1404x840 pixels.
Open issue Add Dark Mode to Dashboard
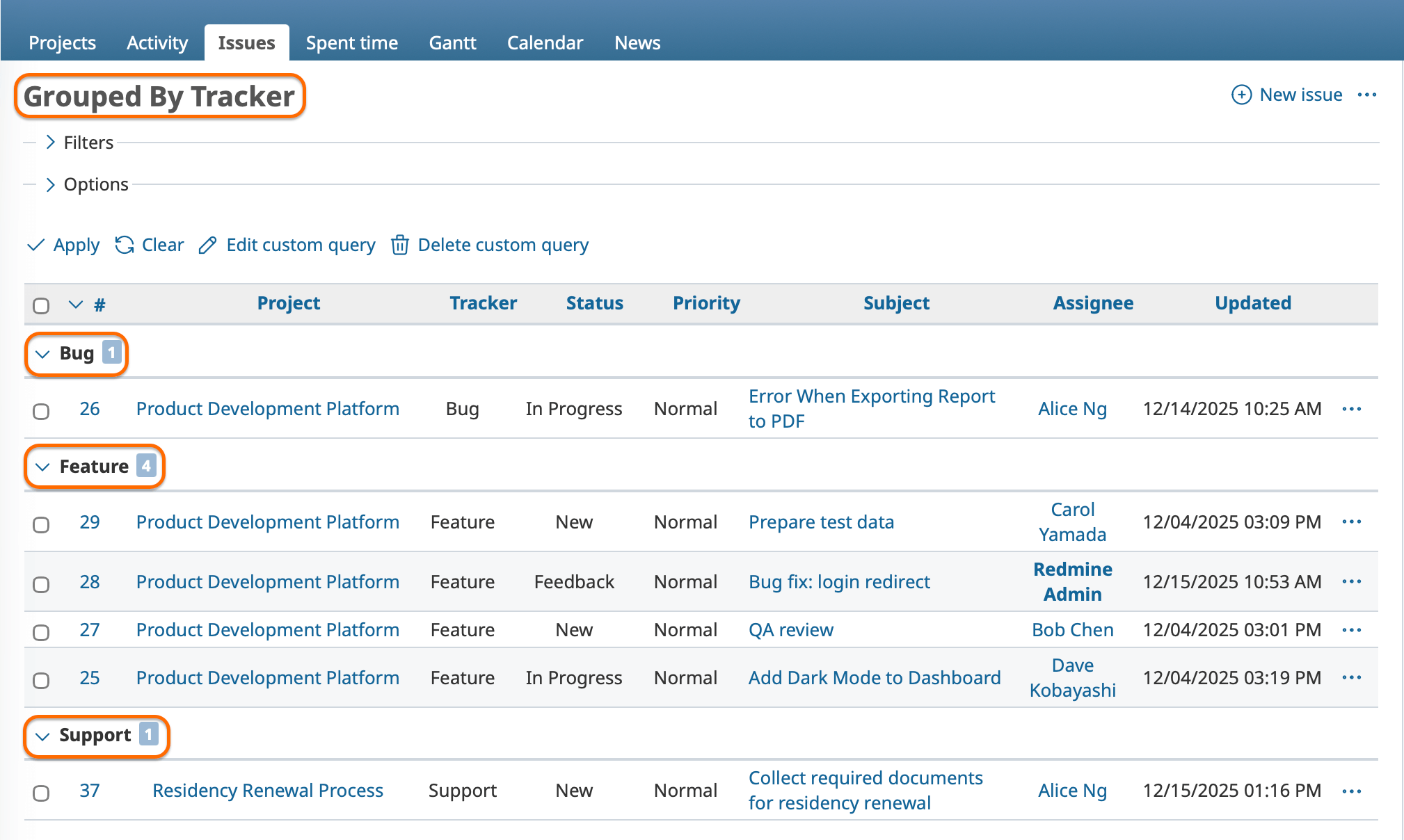pos(875,677)
